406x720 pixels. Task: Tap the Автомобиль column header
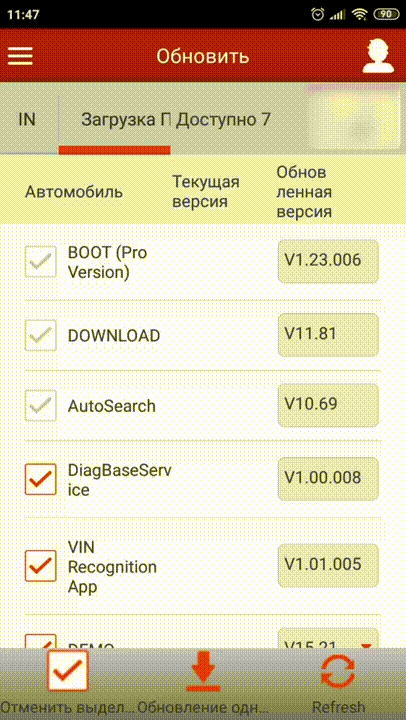(x=73, y=192)
